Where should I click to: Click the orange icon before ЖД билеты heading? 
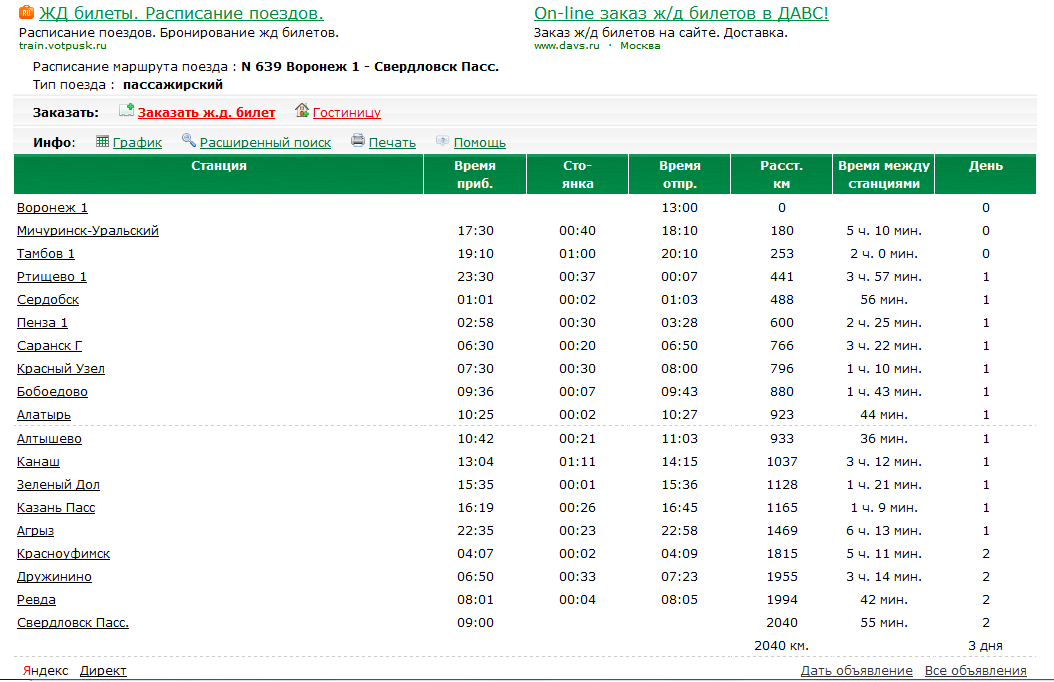(27, 12)
